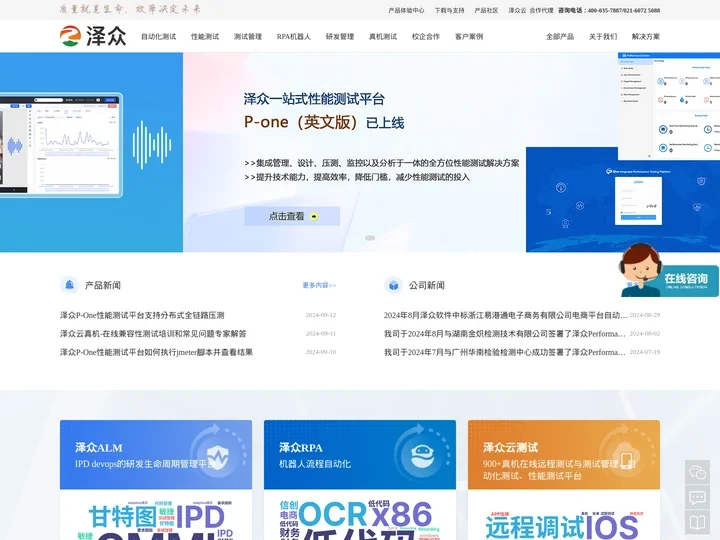Screen dimensions: 720x540
Task: Click the robot icon on 泽众RPA card
Action: pyautogui.click(x=422, y=455)
